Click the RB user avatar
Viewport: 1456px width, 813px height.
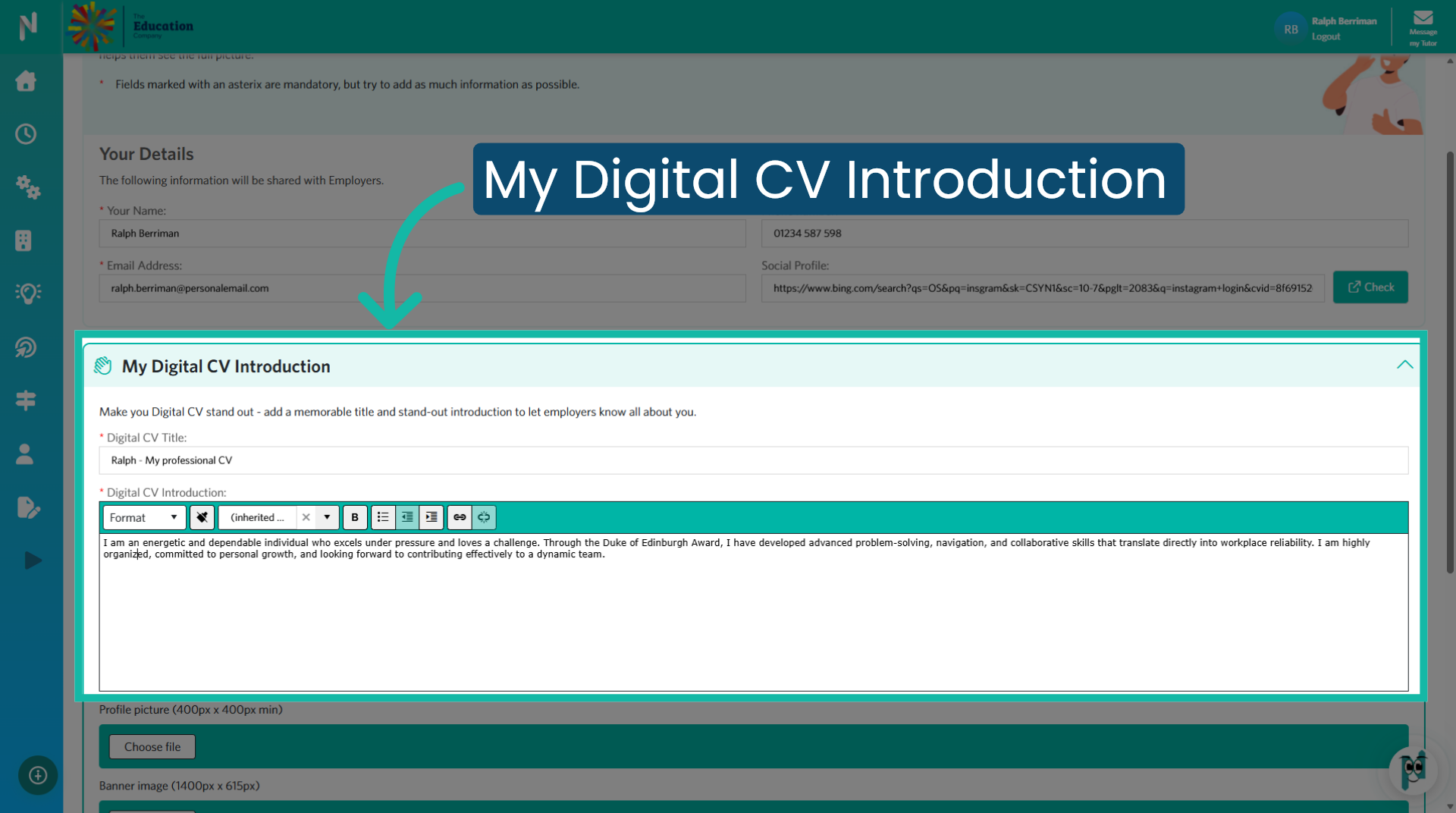pos(1291,29)
